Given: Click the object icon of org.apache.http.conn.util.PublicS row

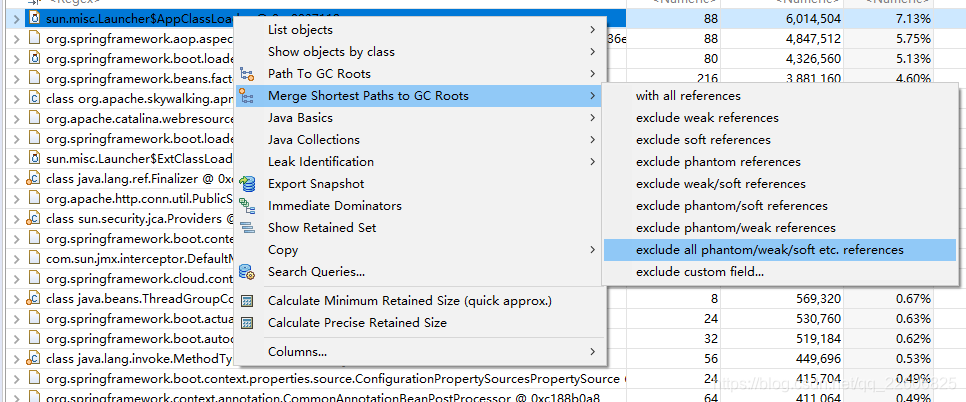Looking at the screenshot, I should 34,199.
